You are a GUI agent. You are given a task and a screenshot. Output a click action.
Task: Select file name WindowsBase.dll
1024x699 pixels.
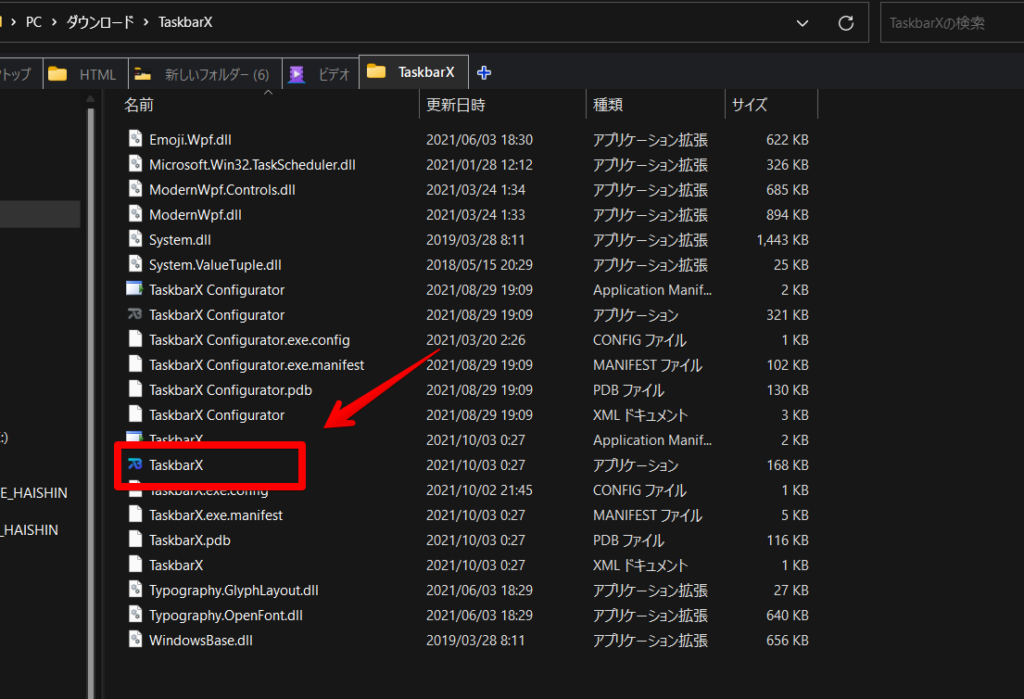pos(200,640)
